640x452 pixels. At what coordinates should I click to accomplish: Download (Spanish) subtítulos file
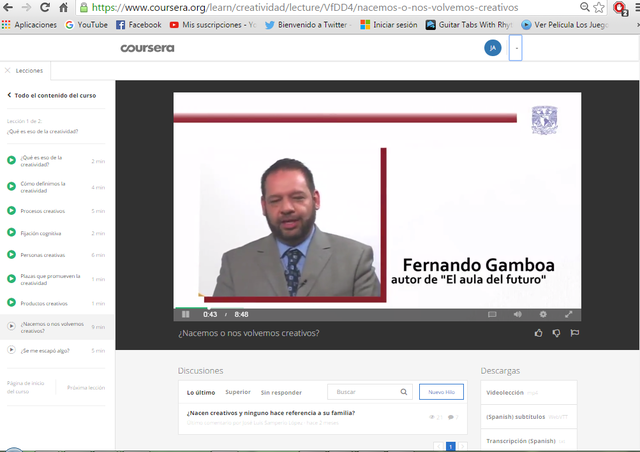click(529, 417)
